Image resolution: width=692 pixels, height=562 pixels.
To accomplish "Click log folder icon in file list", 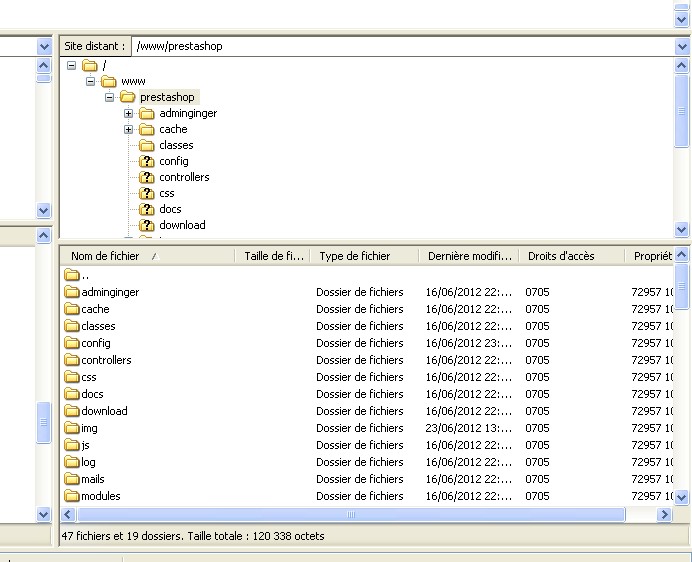I will tap(71, 462).
